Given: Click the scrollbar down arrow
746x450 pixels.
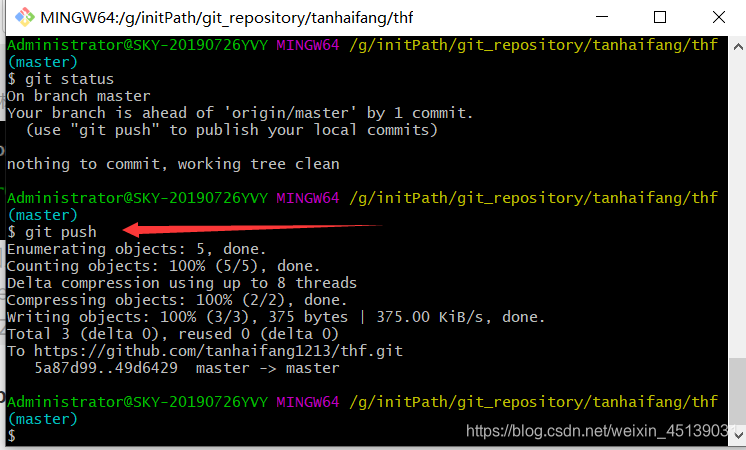Looking at the screenshot, I should [x=737, y=435].
